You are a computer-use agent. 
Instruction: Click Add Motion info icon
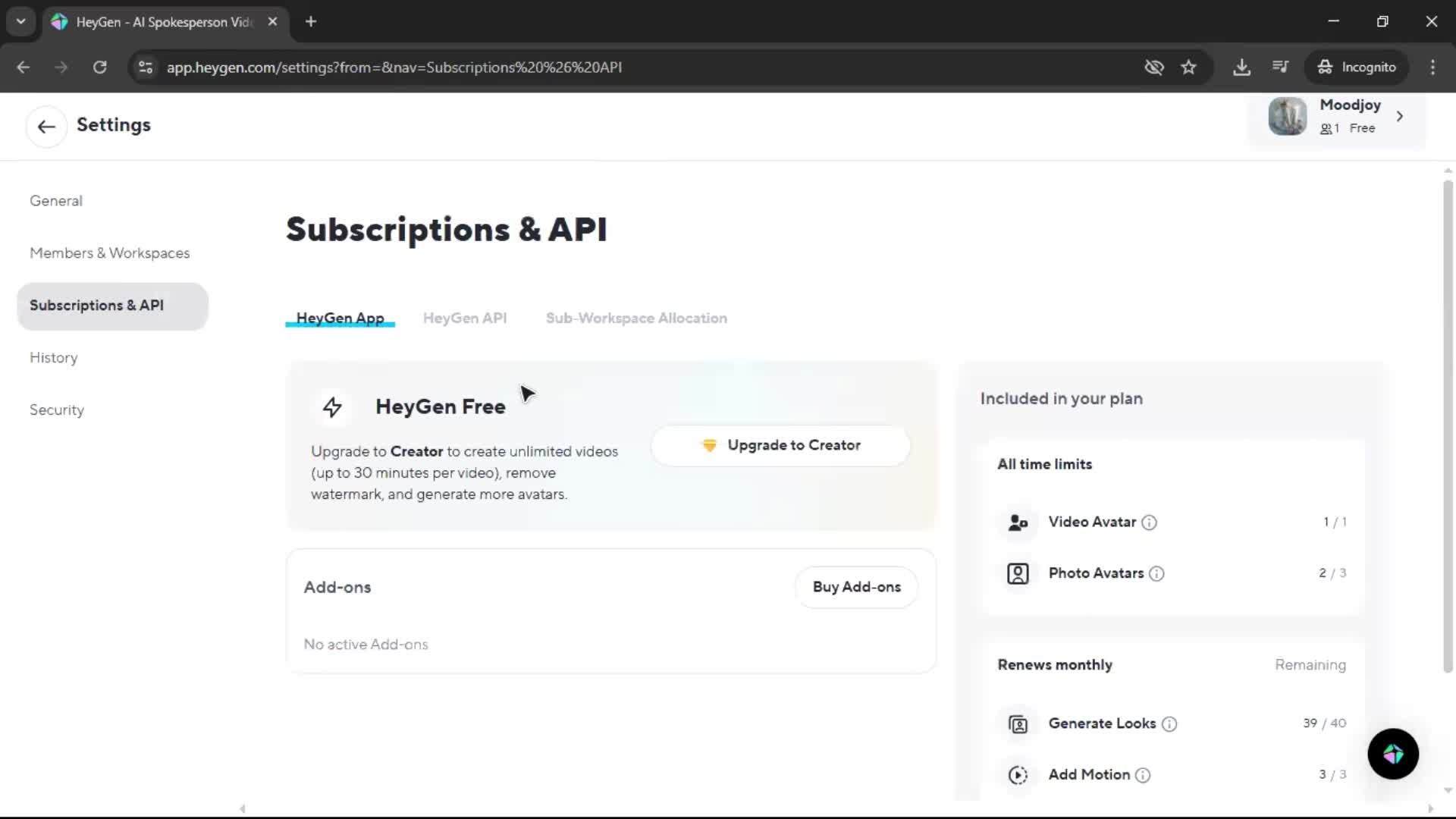coord(1143,775)
